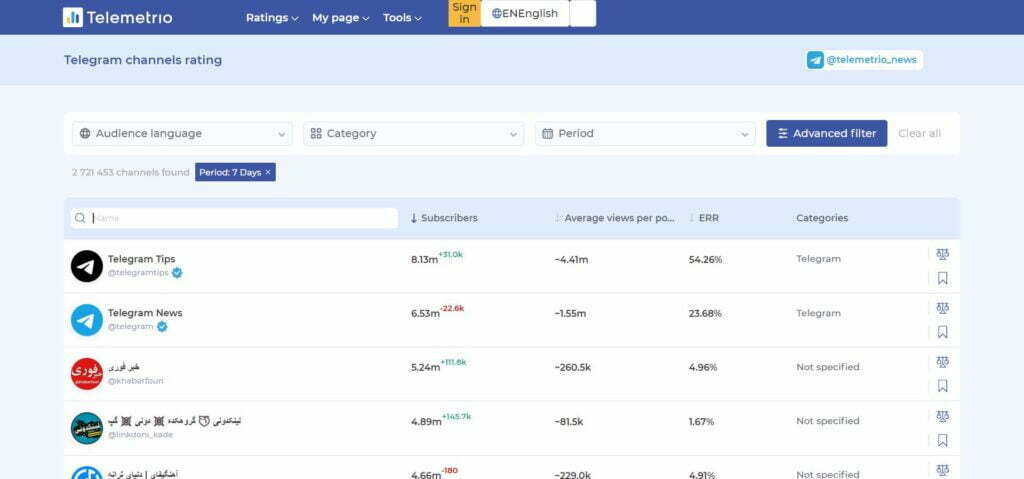Open the Audience language dropdown
The height and width of the screenshot is (479, 1024).
(x=182, y=133)
